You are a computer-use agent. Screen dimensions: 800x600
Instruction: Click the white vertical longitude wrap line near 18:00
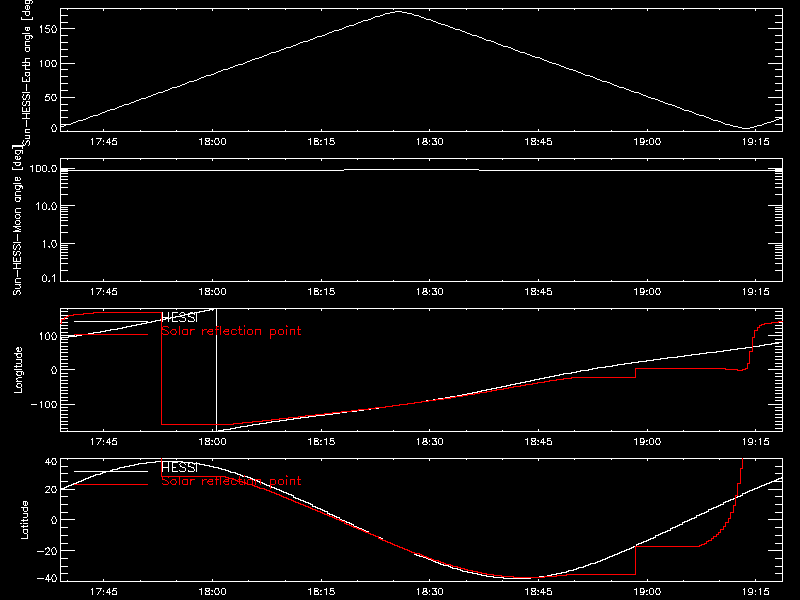[216, 370]
